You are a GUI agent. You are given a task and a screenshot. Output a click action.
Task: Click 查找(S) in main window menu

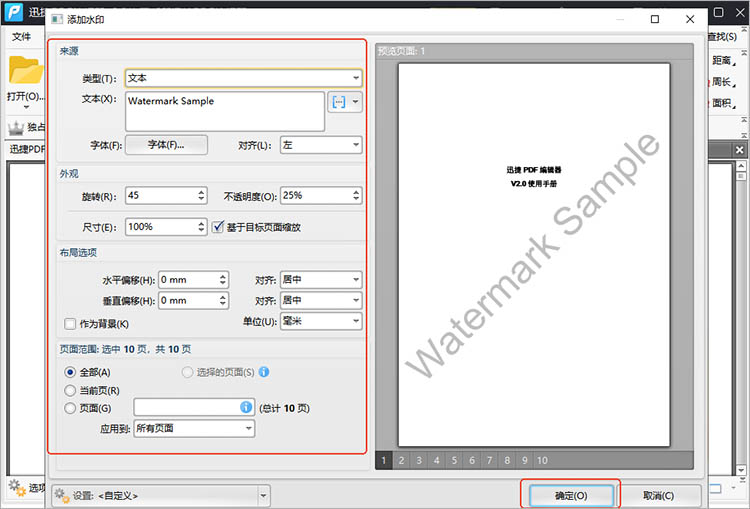722,36
